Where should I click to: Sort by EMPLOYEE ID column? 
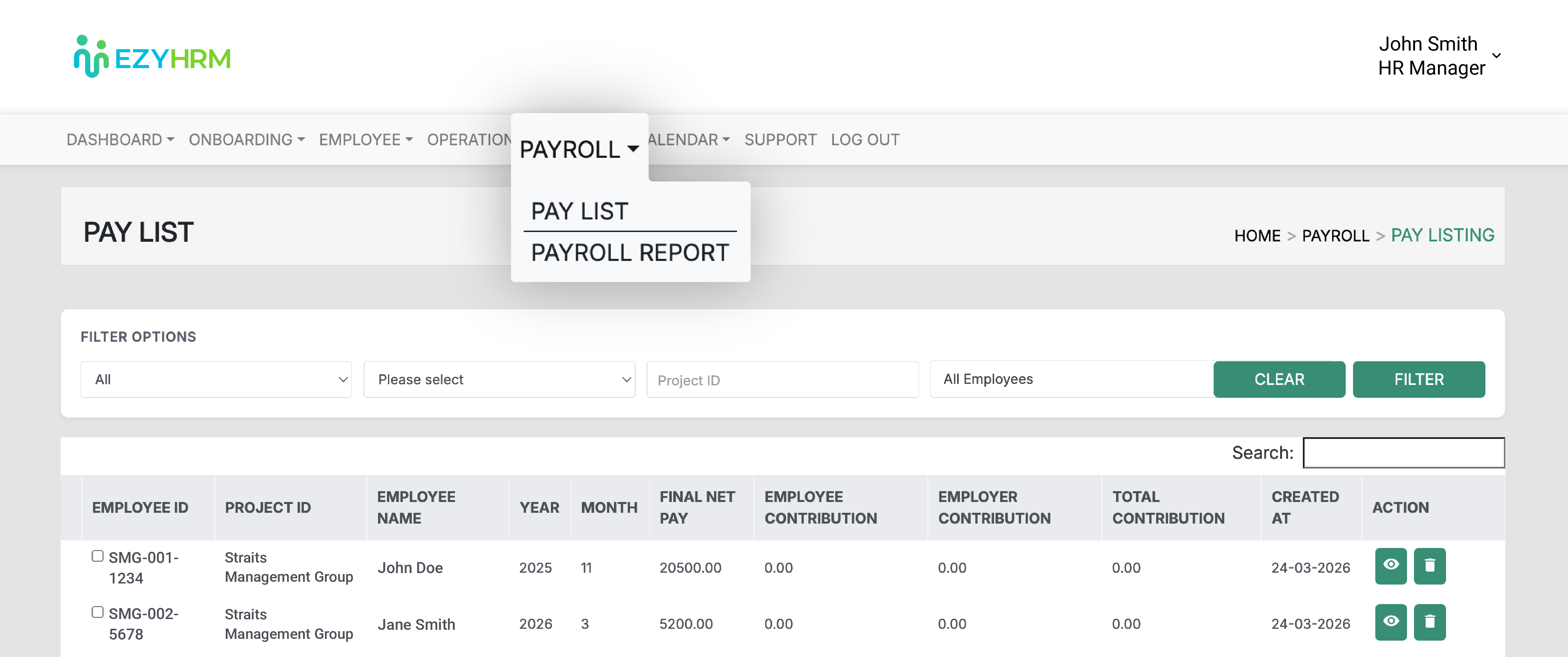click(148, 507)
